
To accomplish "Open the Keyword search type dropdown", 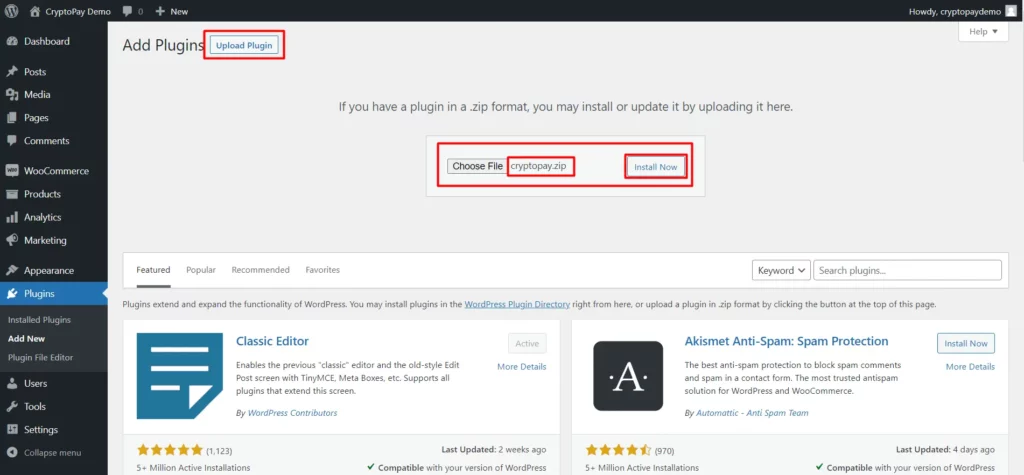I will tap(781, 270).
